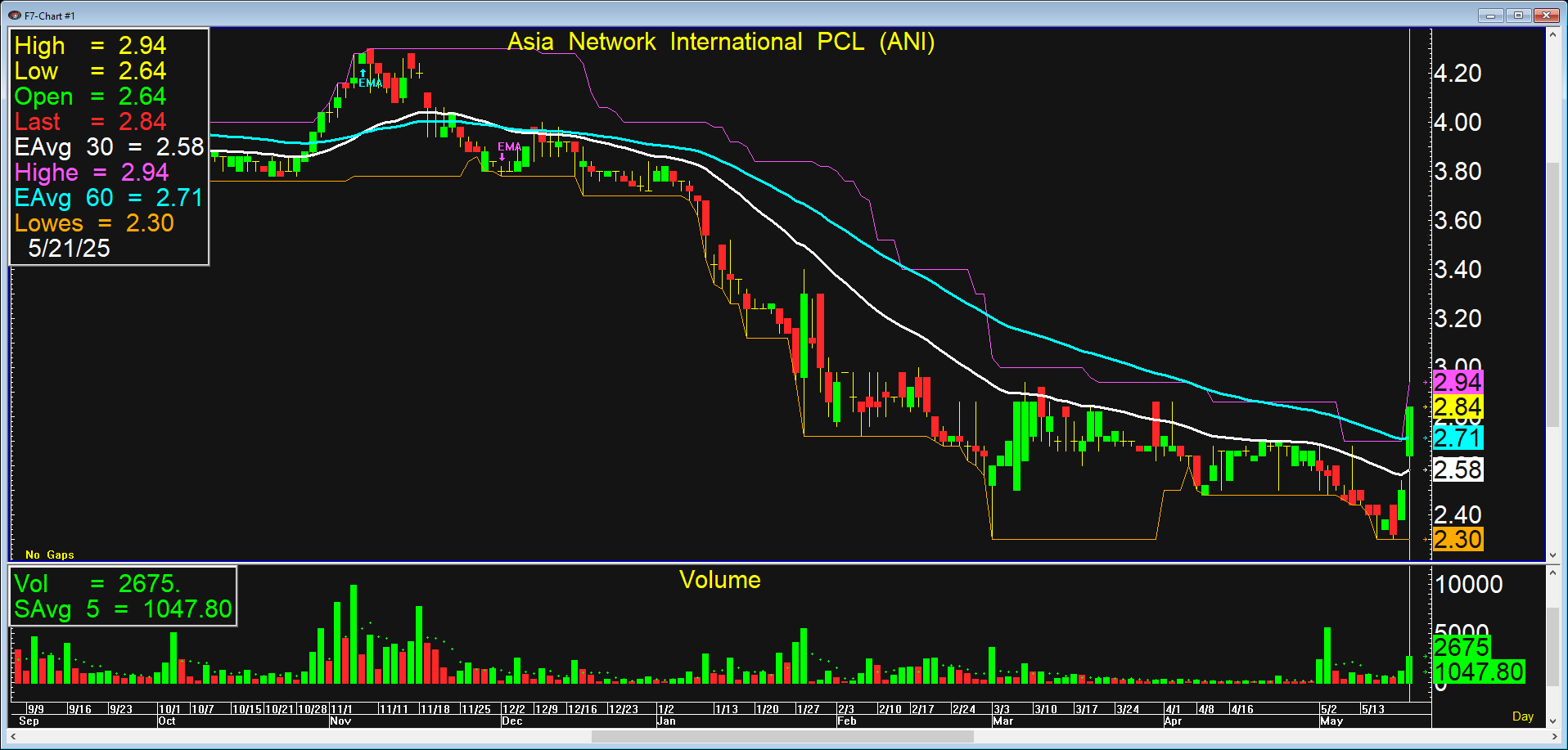1568x750 pixels.
Task: Click price chart scroll-up arrow
Action: [1552, 34]
